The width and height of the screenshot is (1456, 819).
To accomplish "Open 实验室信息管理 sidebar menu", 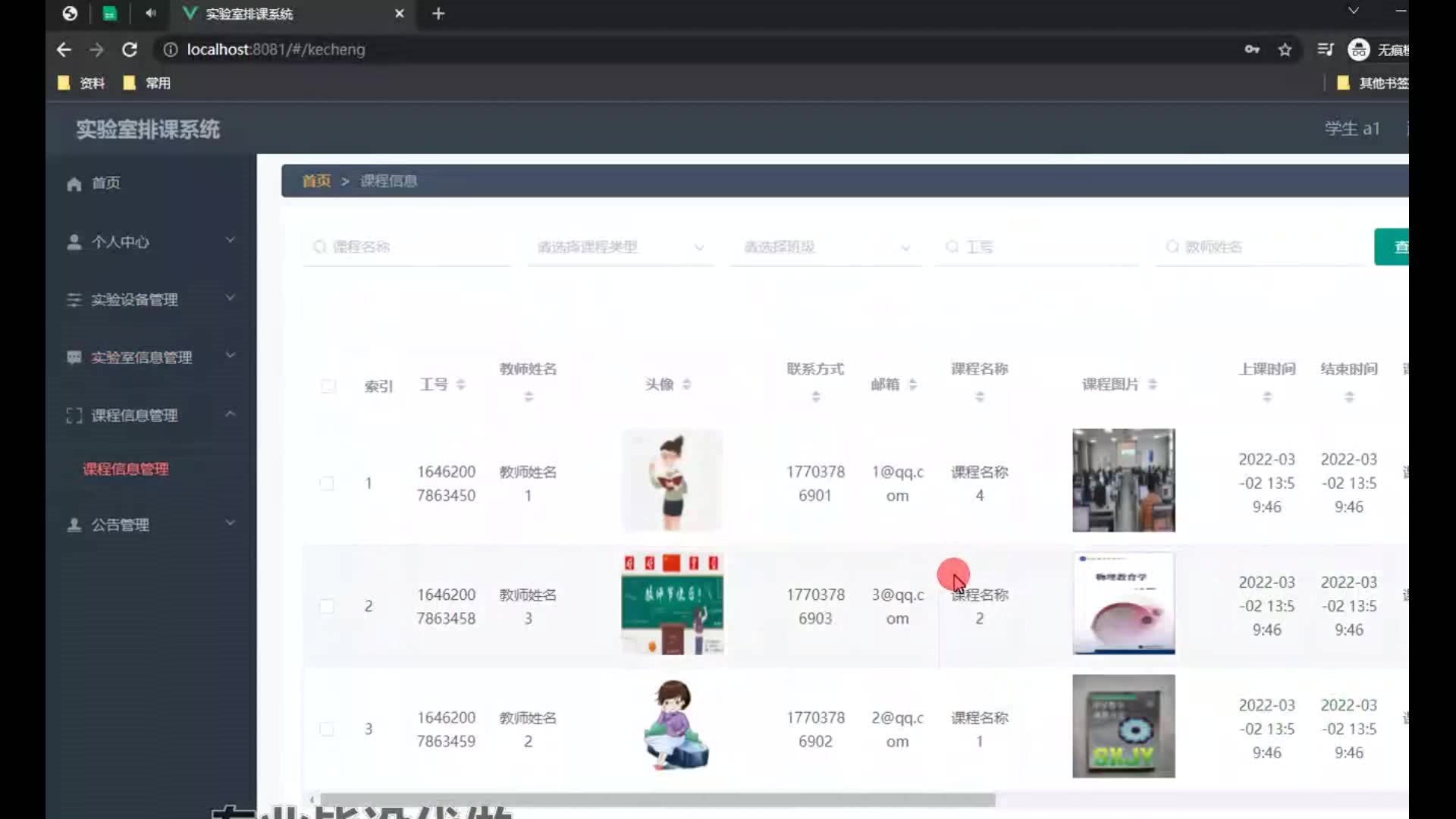I will (x=151, y=357).
